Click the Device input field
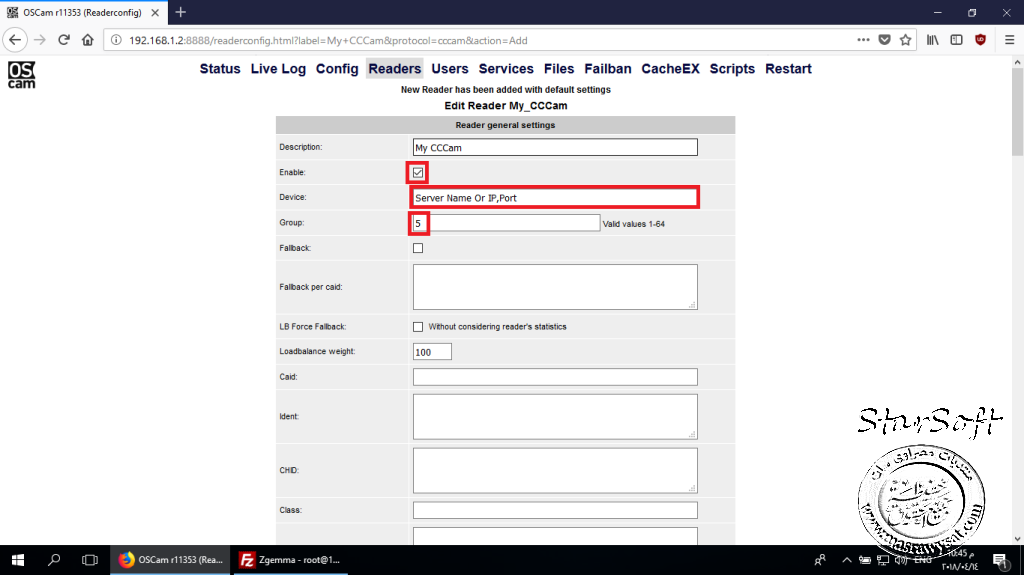Viewport: 1024px width, 575px height. coord(555,197)
